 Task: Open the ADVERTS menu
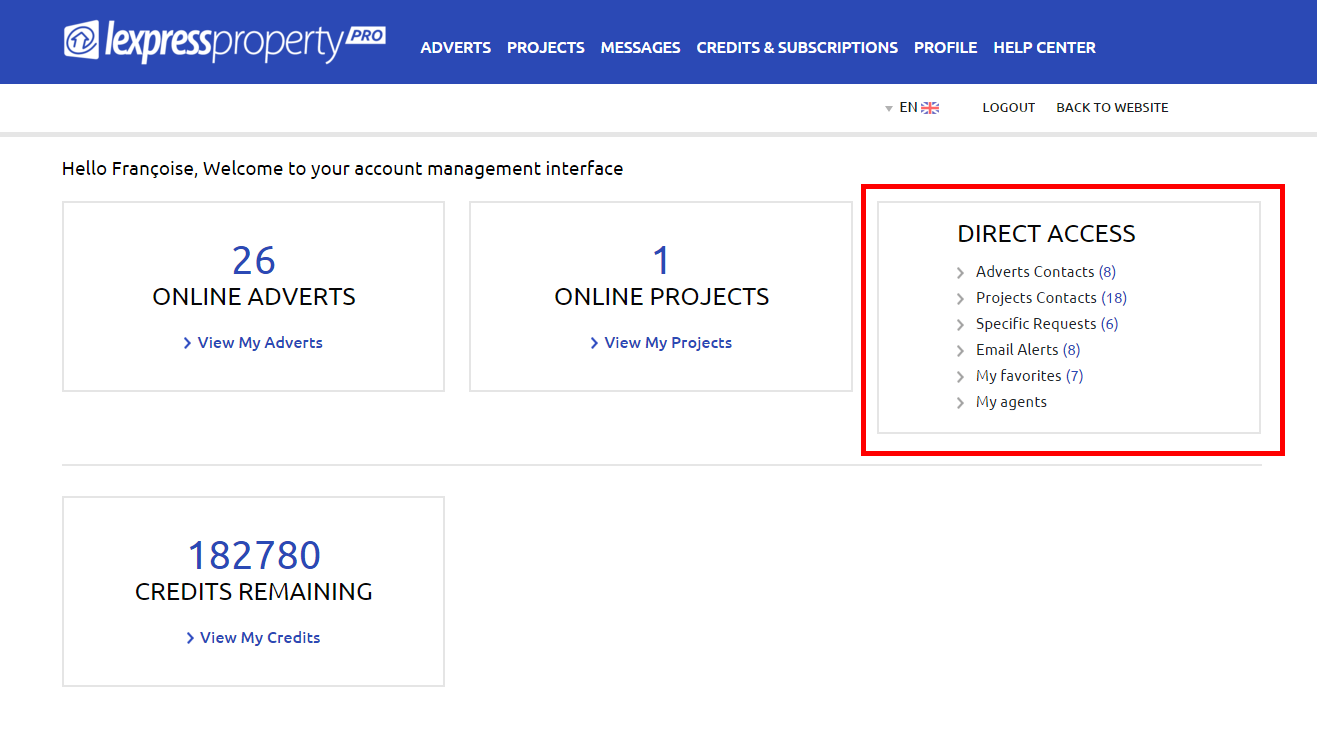(456, 47)
